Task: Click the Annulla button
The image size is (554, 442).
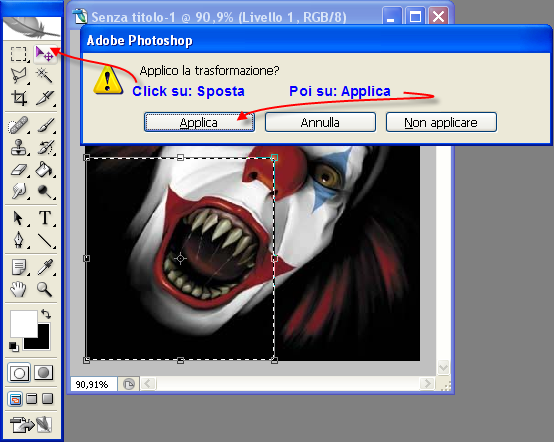Action: click(x=320, y=122)
